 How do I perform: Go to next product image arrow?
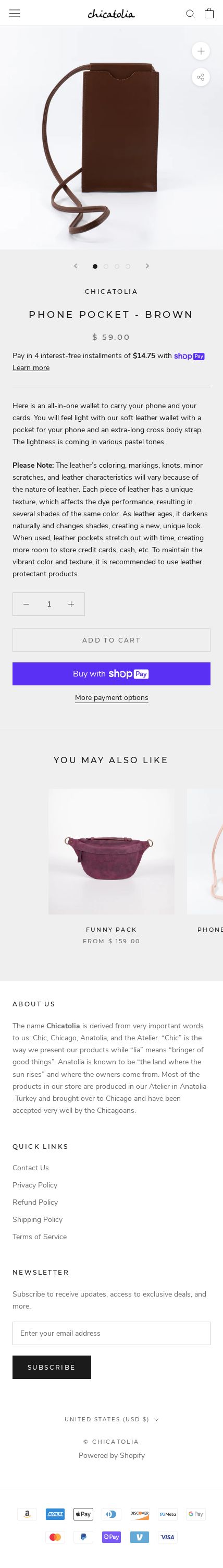[147, 266]
